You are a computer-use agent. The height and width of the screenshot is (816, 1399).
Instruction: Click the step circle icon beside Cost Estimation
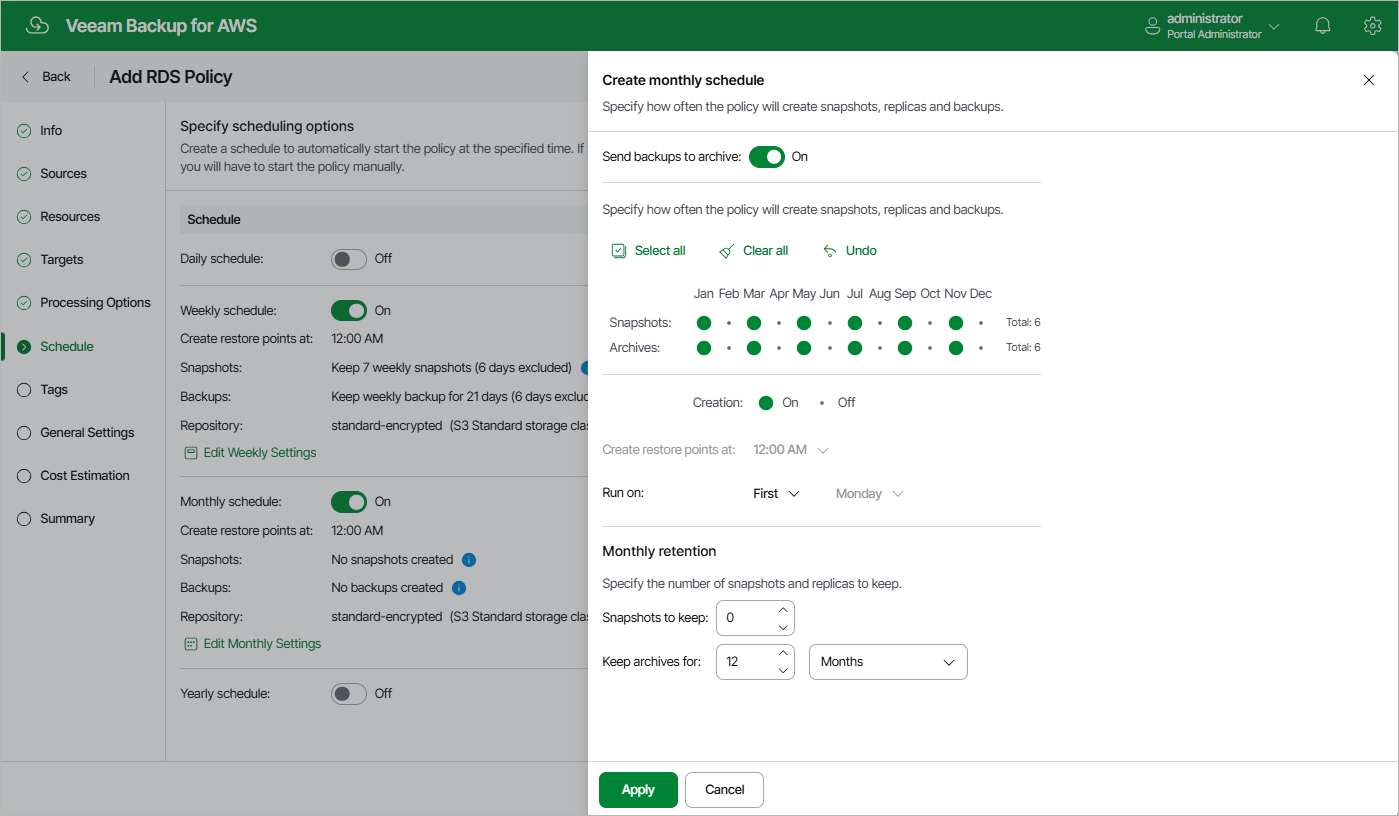24,476
